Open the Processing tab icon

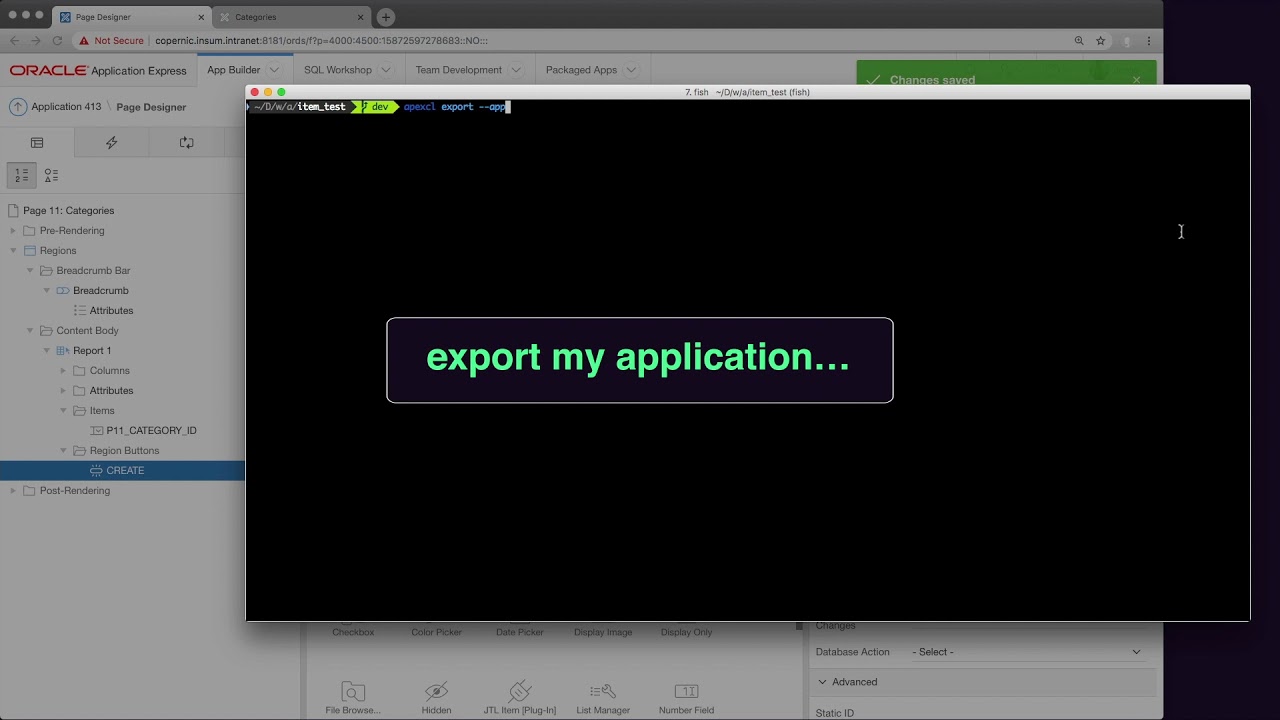(186, 143)
